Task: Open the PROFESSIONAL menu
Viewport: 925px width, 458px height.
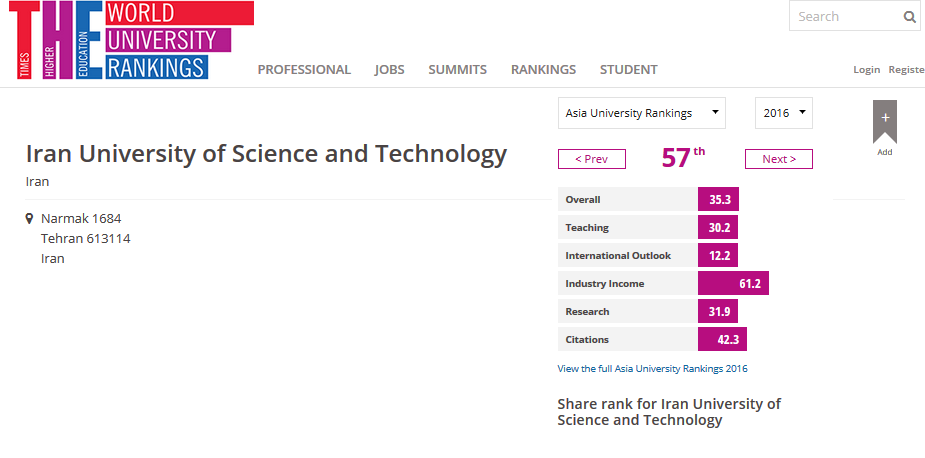Action: click(304, 70)
